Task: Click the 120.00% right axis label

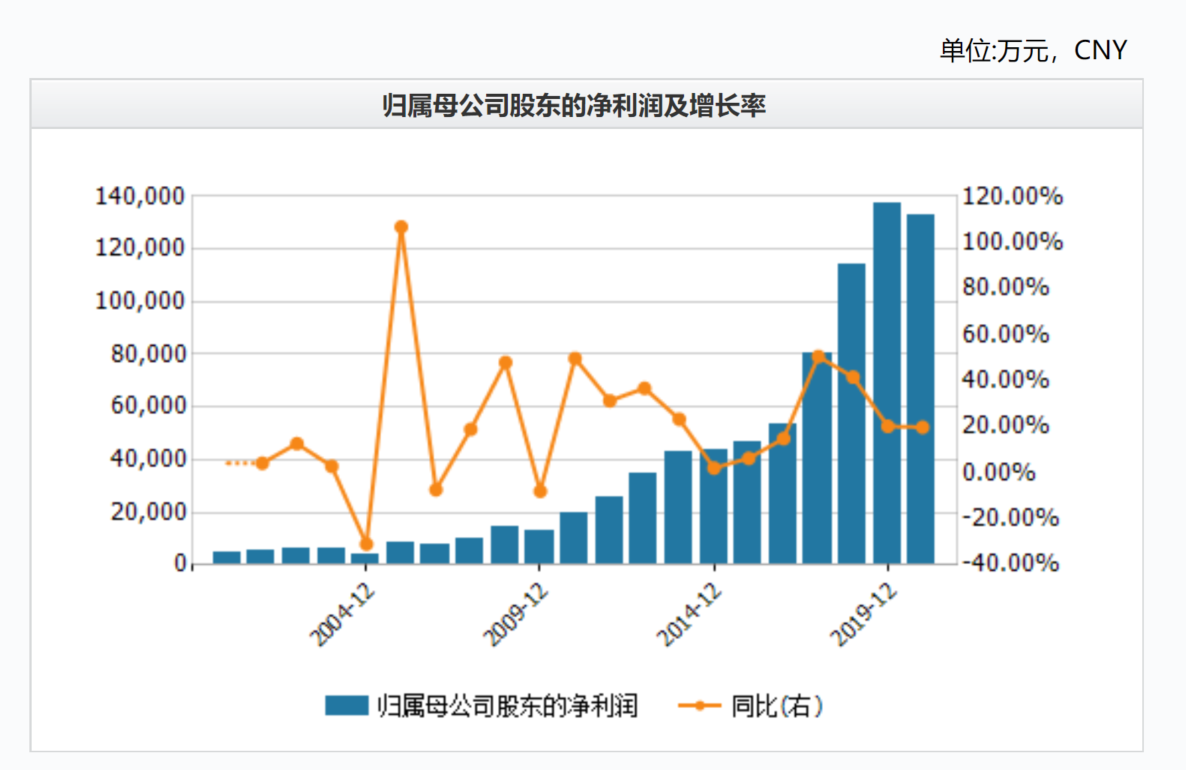Action: click(x=1010, y=196)
